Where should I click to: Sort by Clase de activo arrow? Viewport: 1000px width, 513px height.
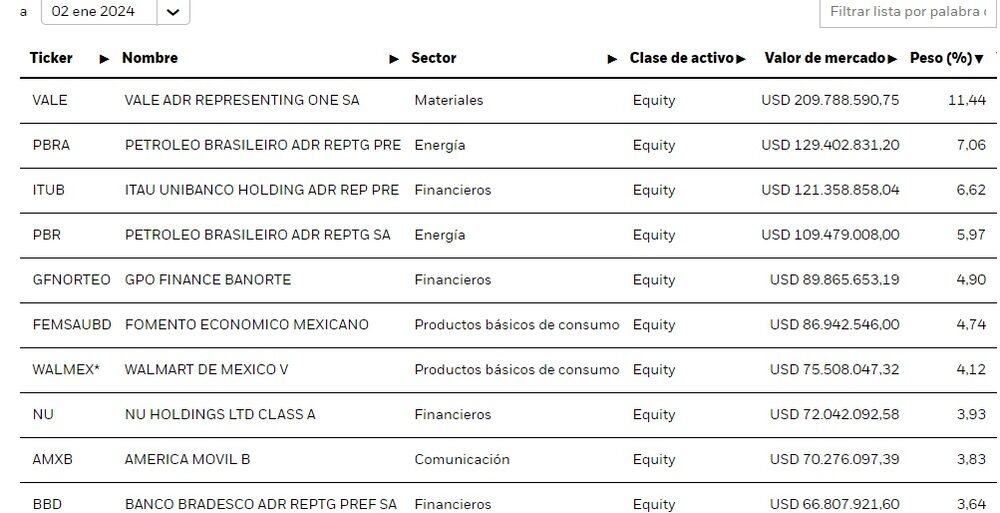[x=741, y=59]
